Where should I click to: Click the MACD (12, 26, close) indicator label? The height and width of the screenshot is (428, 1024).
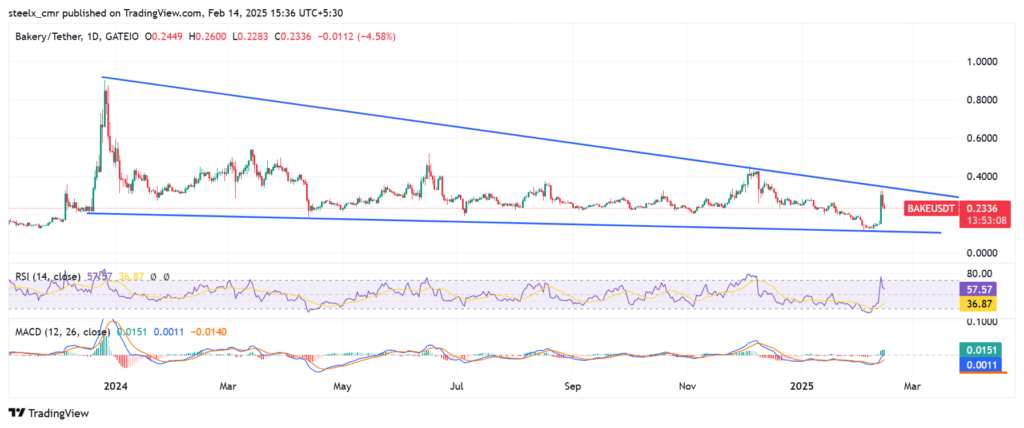(x=63, y=332)
